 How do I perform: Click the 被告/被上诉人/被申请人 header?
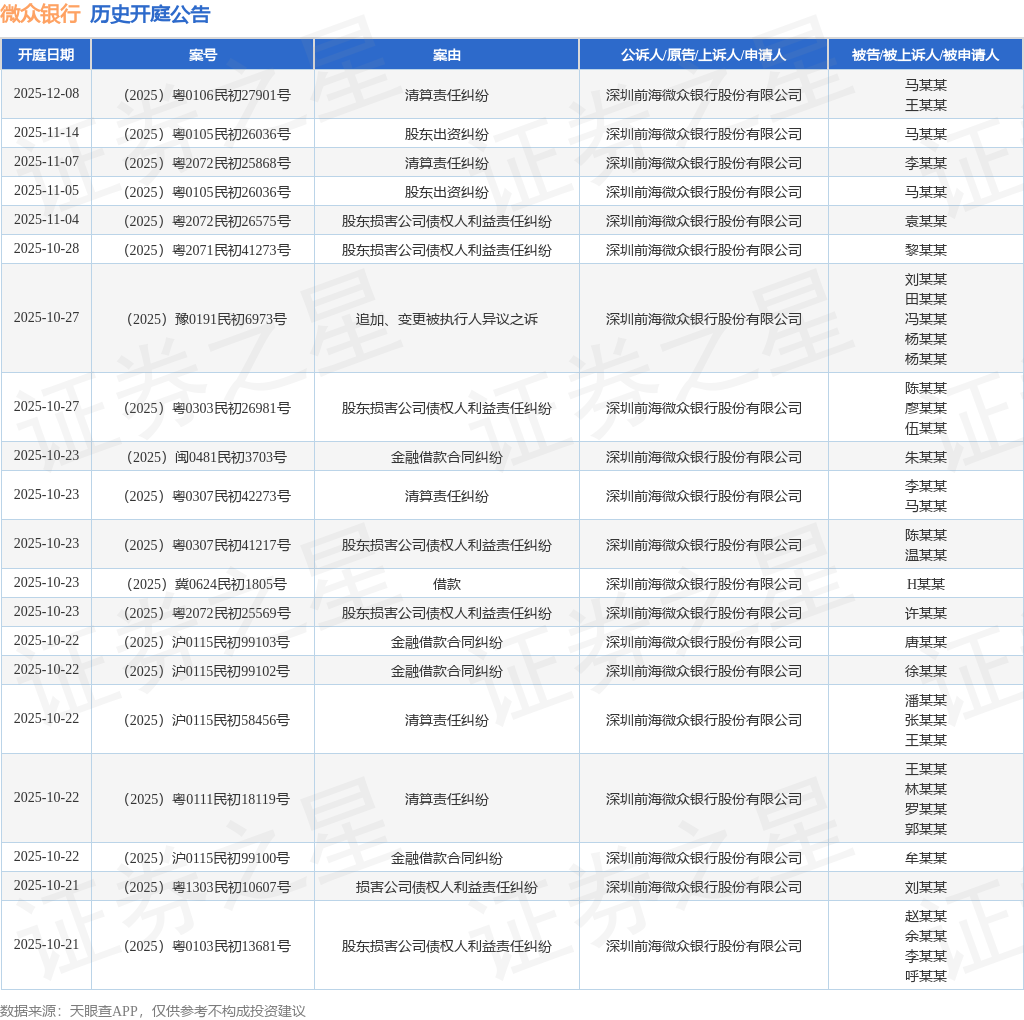click(x=925, y=55)
